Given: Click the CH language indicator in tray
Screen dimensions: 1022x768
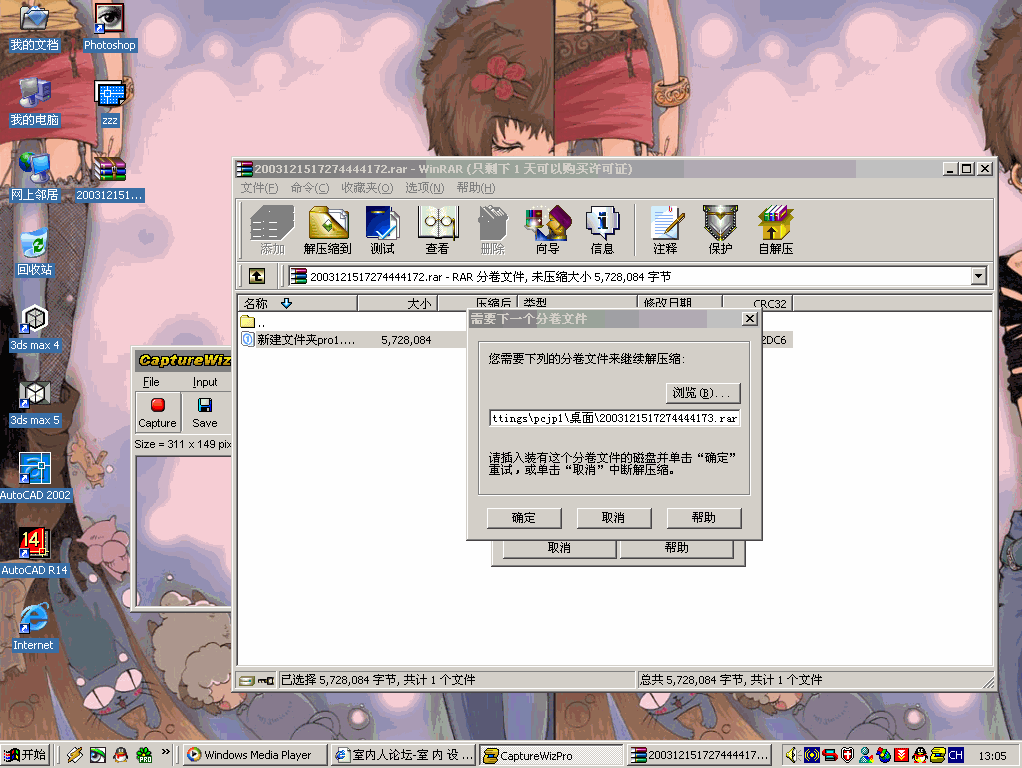Looking at the screenshot, I should pyautogui.click(x=956, y=755).
